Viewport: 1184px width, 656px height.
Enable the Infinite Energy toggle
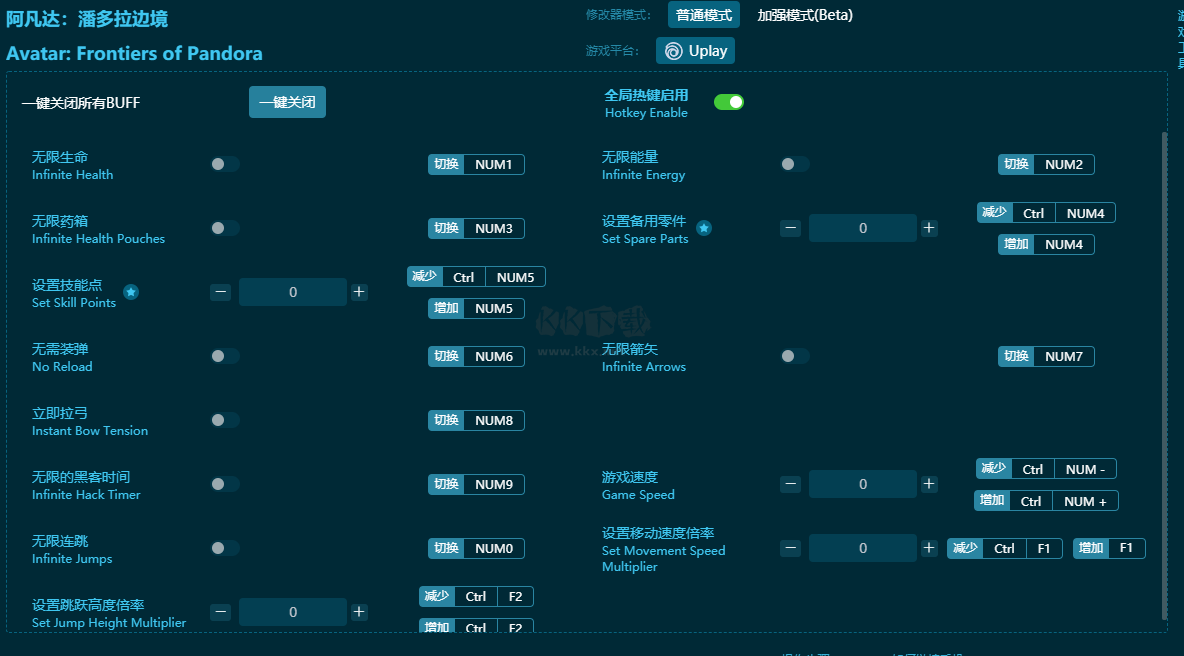794,165
